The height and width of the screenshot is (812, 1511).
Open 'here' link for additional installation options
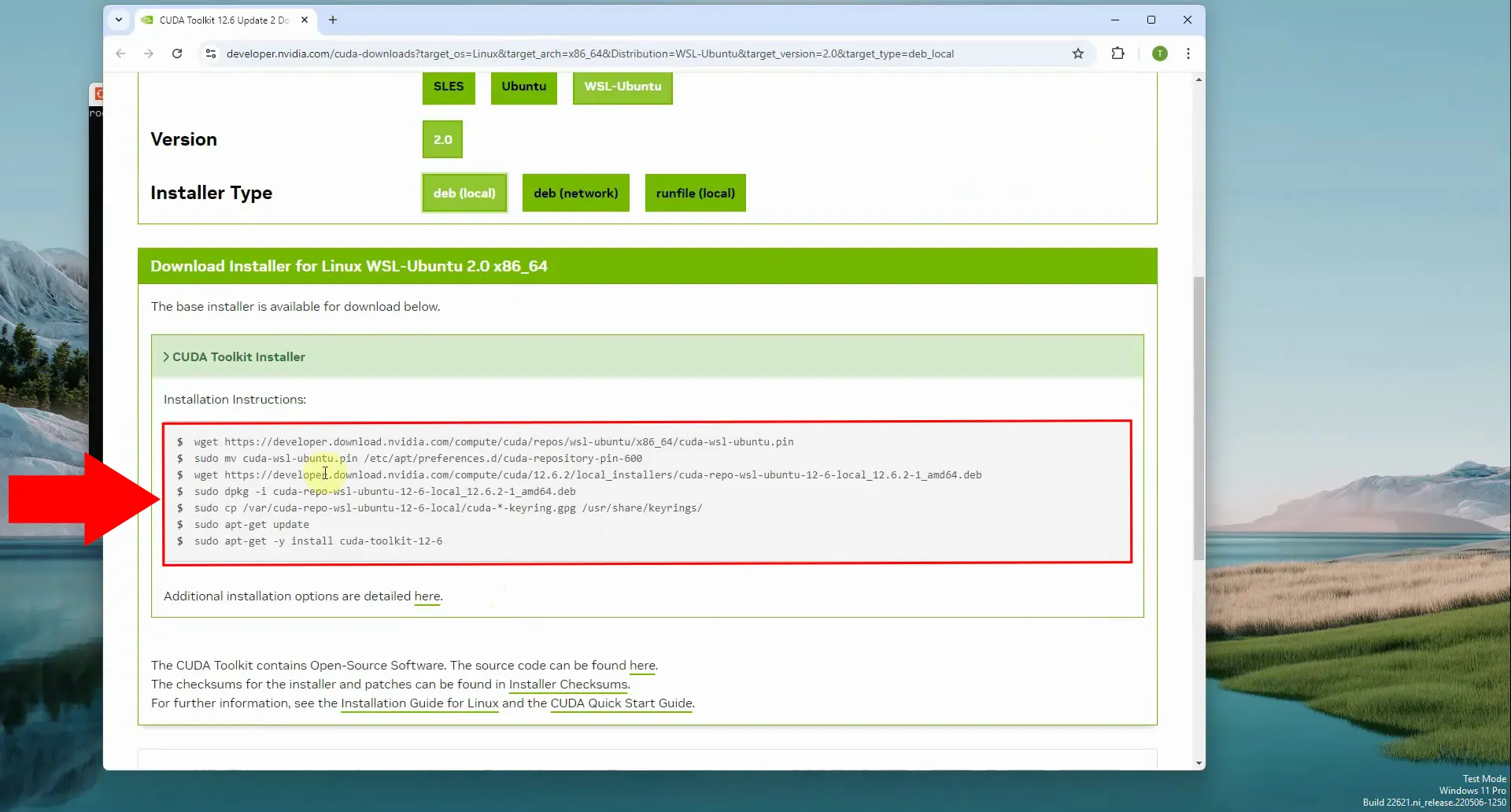pyautogui.click(x=427, y=596)
